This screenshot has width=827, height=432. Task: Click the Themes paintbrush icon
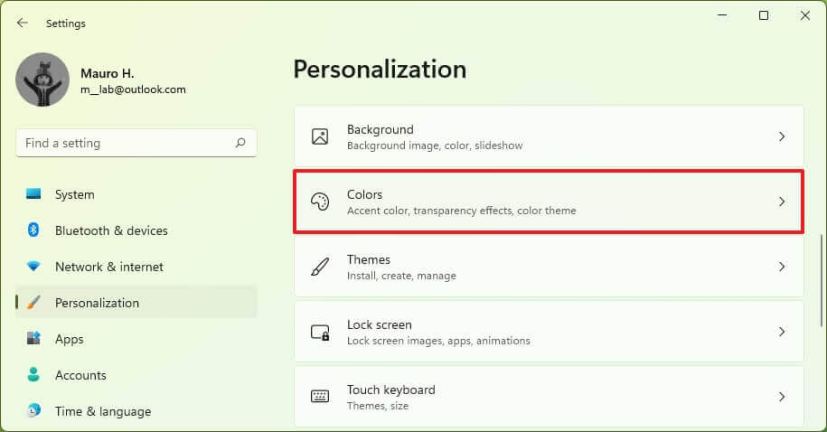point(320,267)
